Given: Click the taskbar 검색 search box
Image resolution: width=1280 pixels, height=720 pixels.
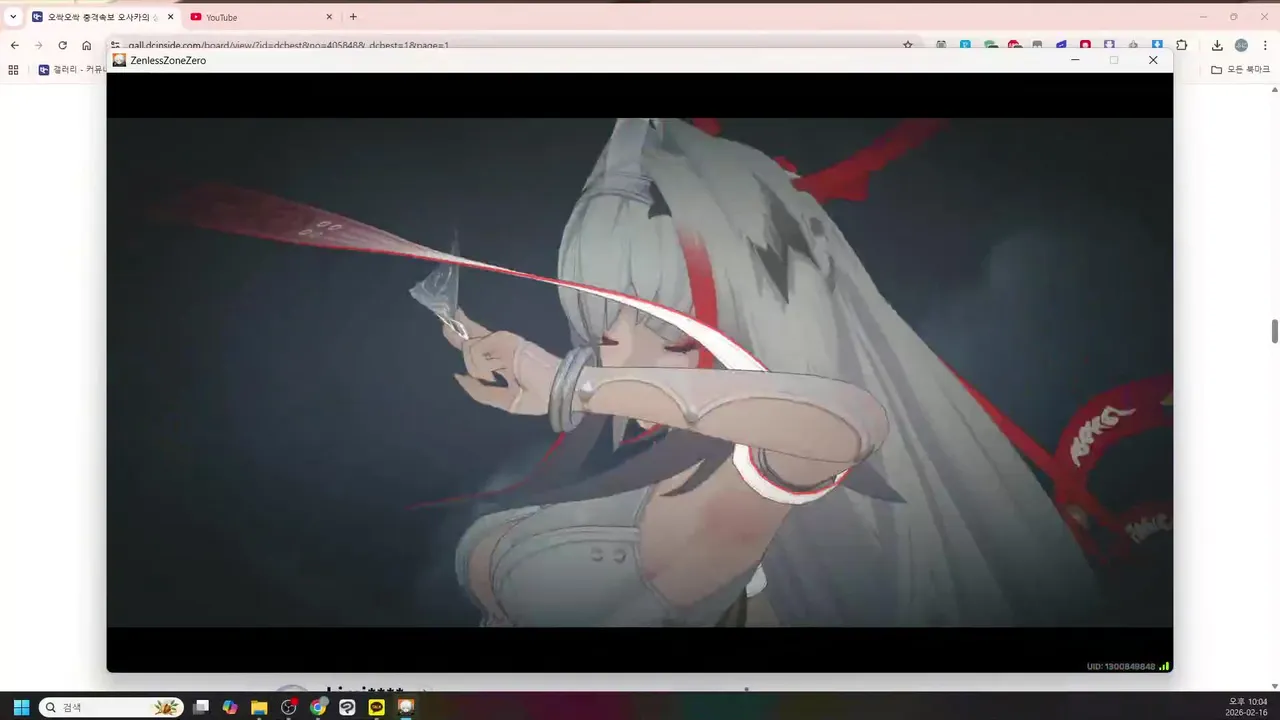Looking at the screenshot, I should [x=111, y=707].
